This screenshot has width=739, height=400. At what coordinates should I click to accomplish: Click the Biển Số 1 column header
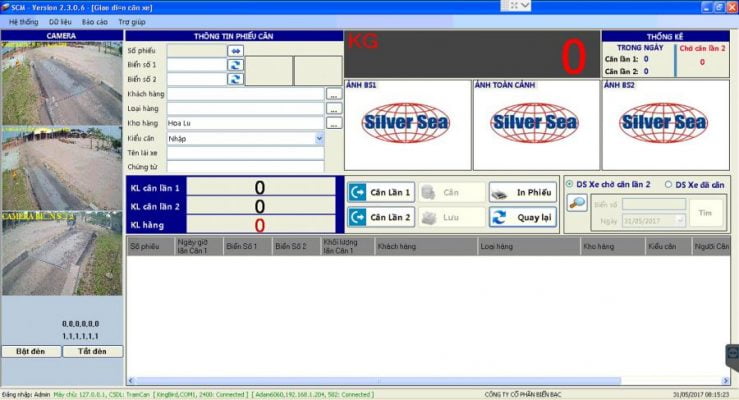point(247,246)
